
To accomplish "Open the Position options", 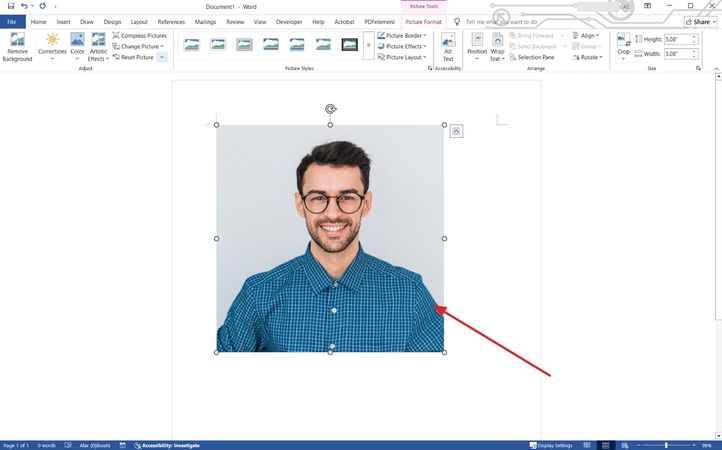I will click(x=477, y=47).
